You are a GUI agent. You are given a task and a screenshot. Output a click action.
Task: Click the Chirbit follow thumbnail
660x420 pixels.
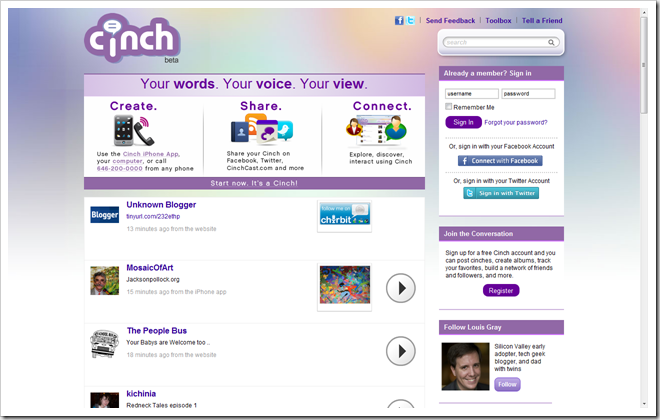(344, 214)
